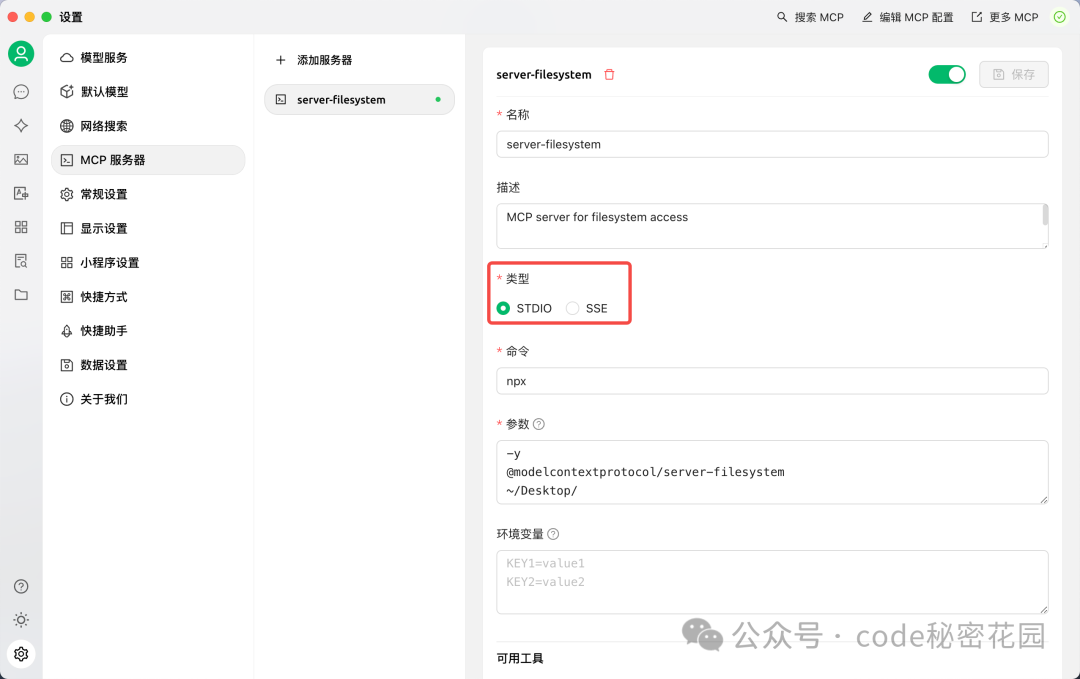1080x679 pixels.
Task: Click the green checkmark status icon
Action: click(1060, 17)
